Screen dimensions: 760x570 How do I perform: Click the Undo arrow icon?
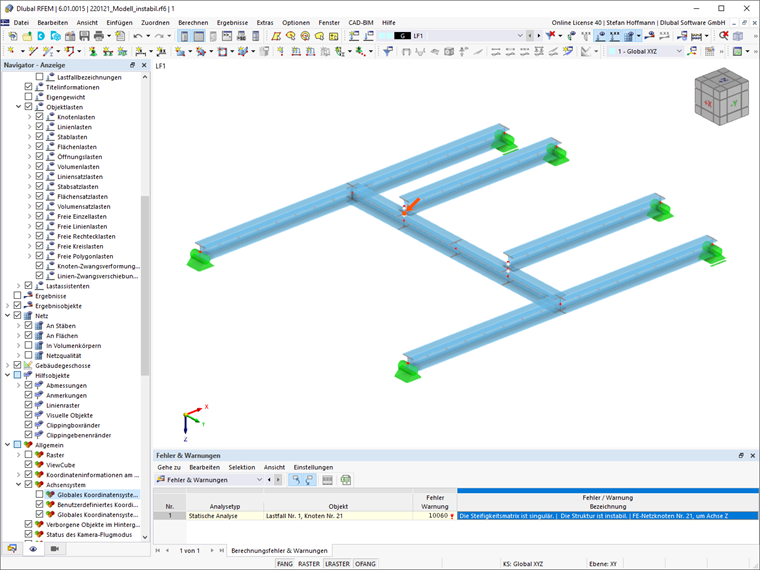coord(138,36)
